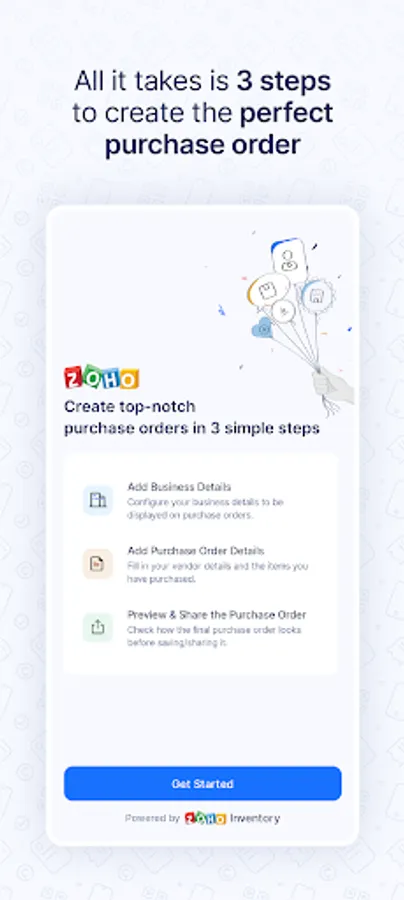Click the document icon for Purchase Order Details
Image resolution: width=404 pixels, height=900 pixels.
coord(98,564)
